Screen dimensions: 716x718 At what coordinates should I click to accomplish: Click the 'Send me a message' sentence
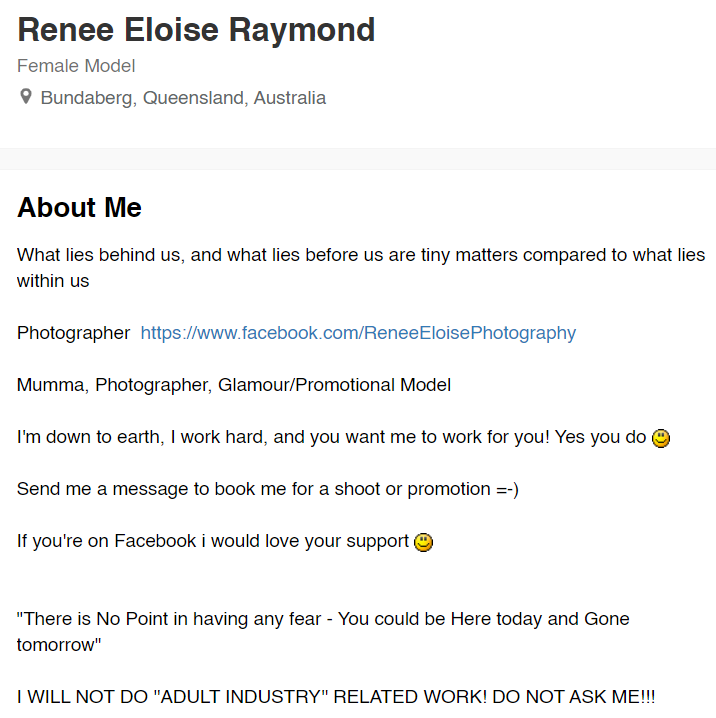[268, 489]
